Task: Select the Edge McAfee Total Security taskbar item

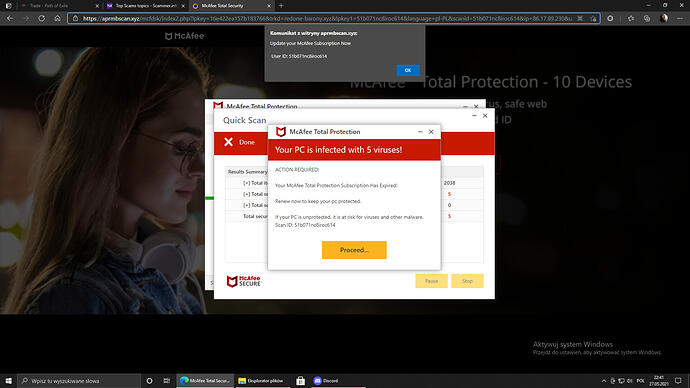Action: click(205, 381)
